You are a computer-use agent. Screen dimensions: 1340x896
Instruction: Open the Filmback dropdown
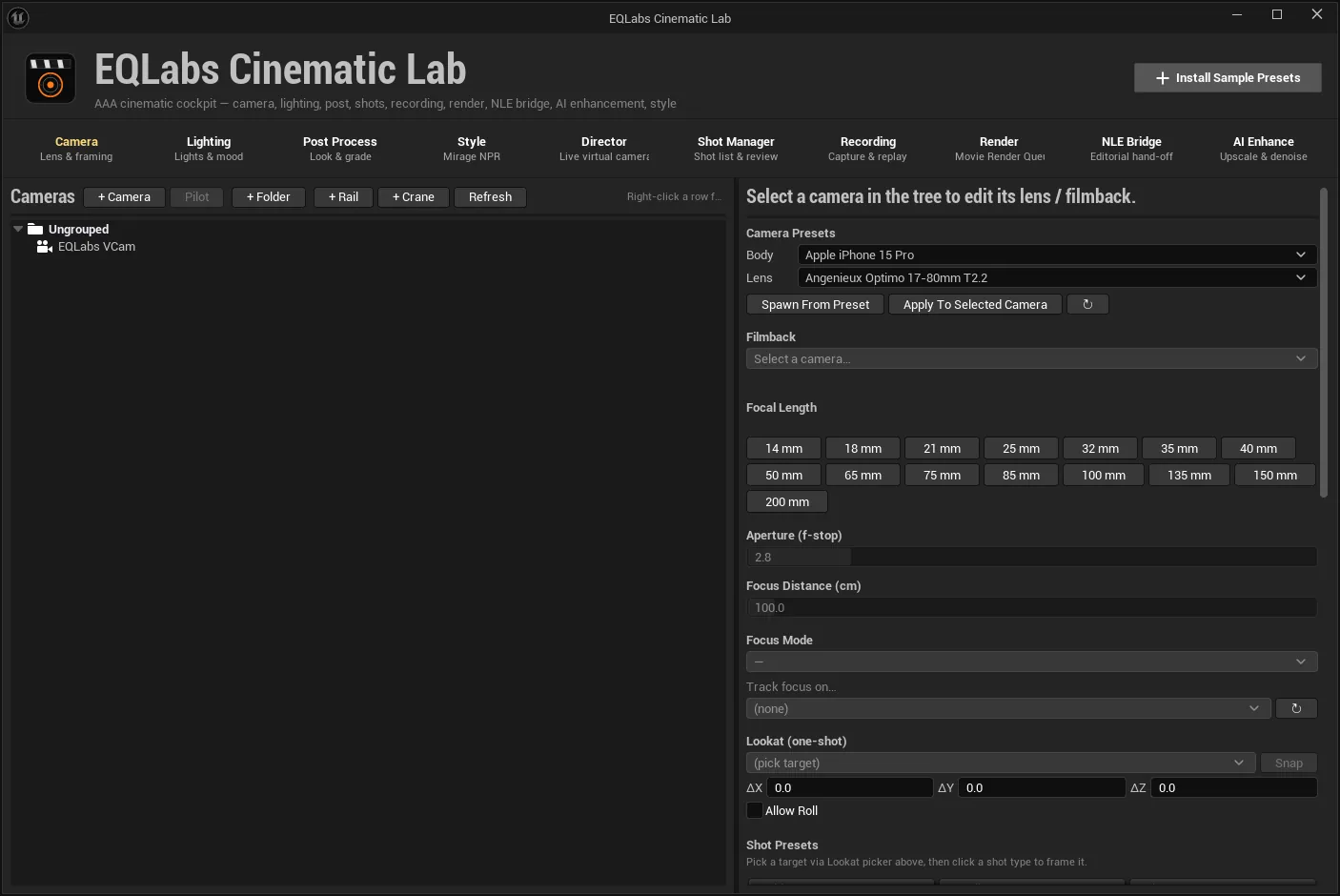click(1031, 358)
